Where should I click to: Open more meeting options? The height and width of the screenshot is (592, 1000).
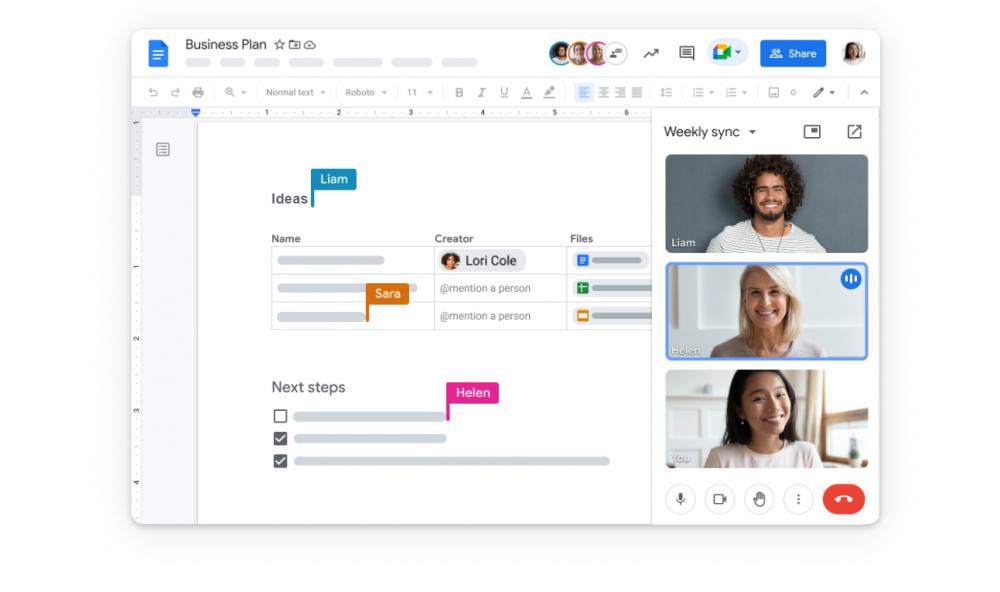click(798, 499)
